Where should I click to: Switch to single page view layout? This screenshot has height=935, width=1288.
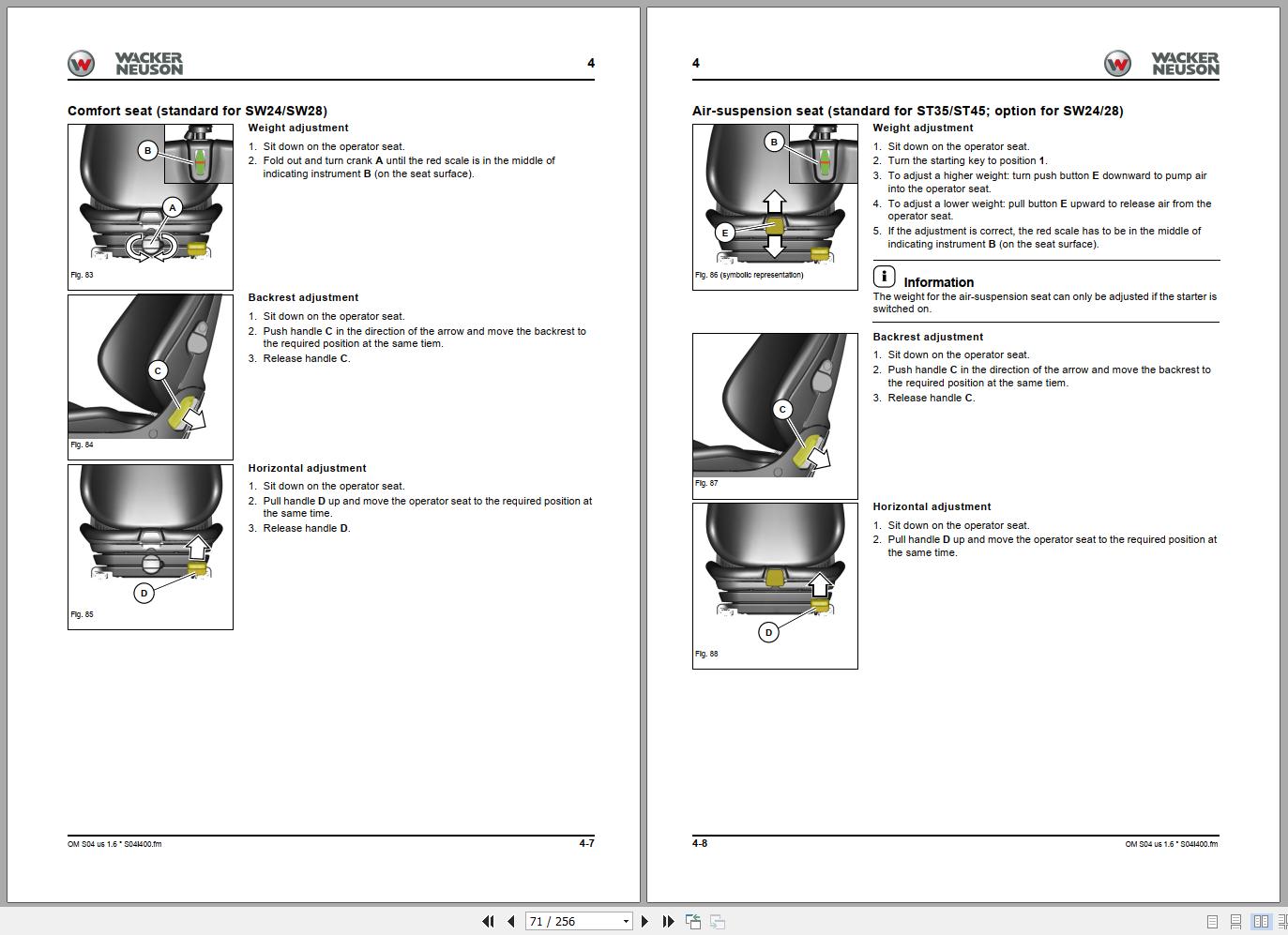tap(1212, 922)
